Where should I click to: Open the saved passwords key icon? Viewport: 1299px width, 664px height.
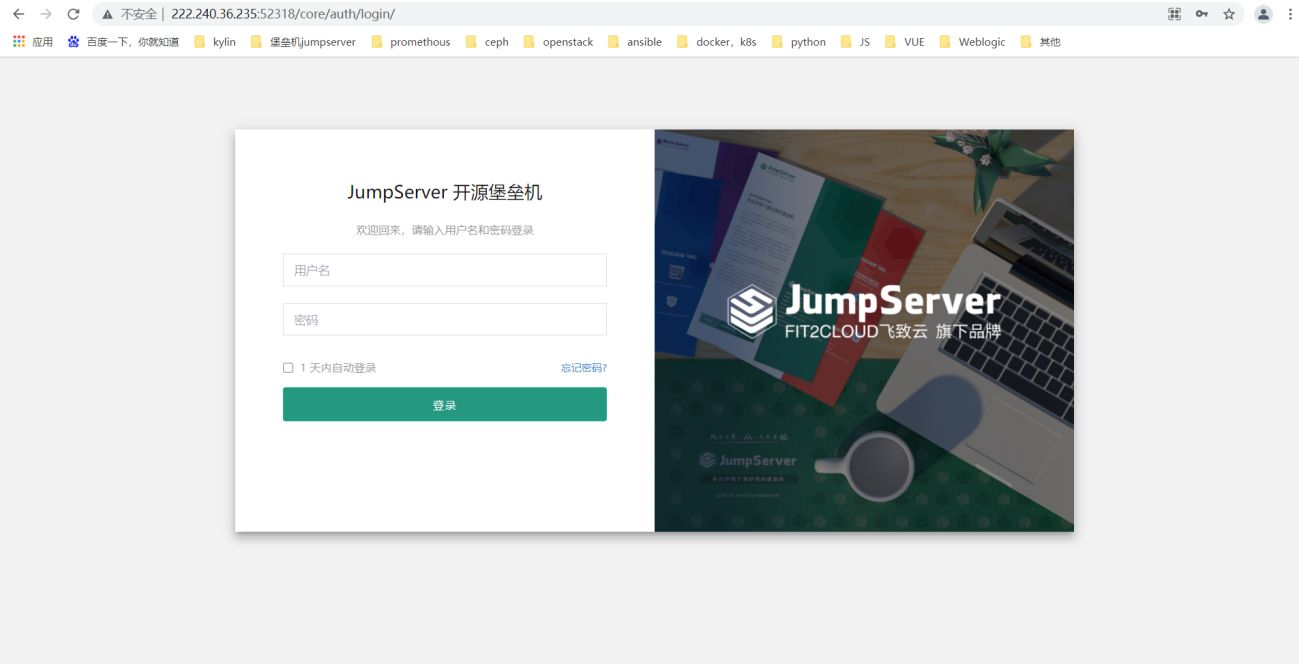click(x=1201, y=14)
